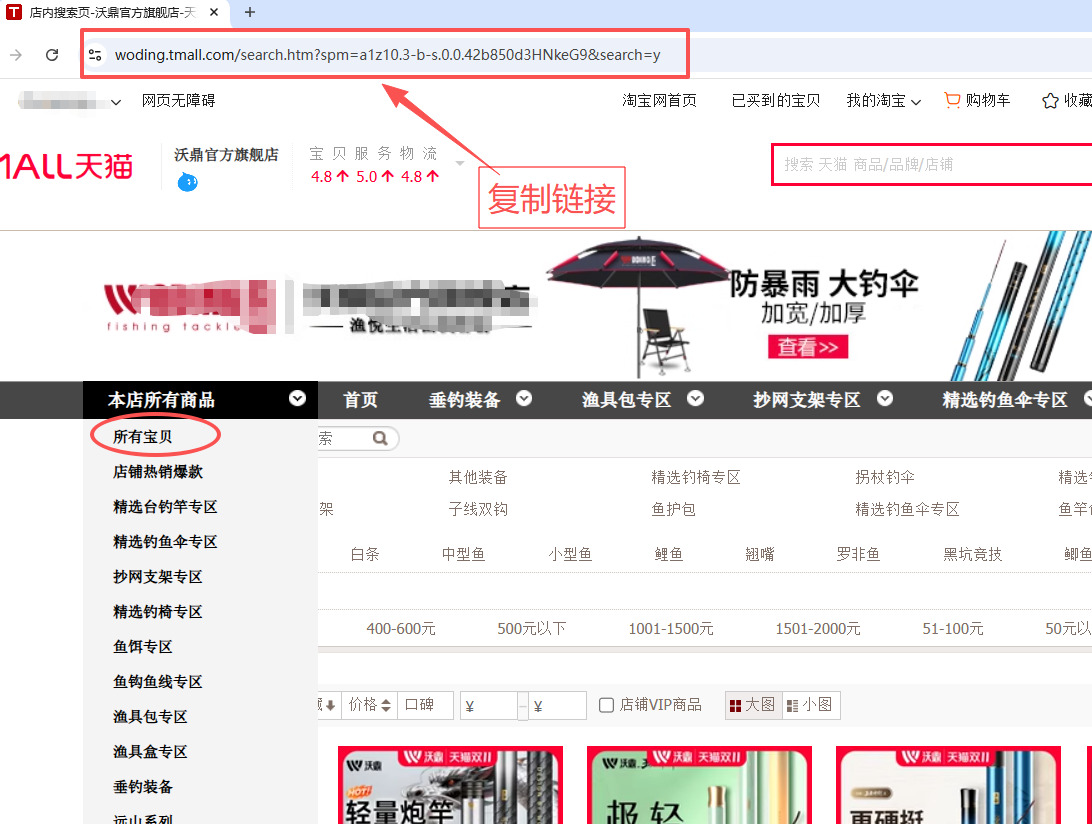The image size is (1092, 824).
Task: Click the browser reload icon
Action: click(52, 54)
